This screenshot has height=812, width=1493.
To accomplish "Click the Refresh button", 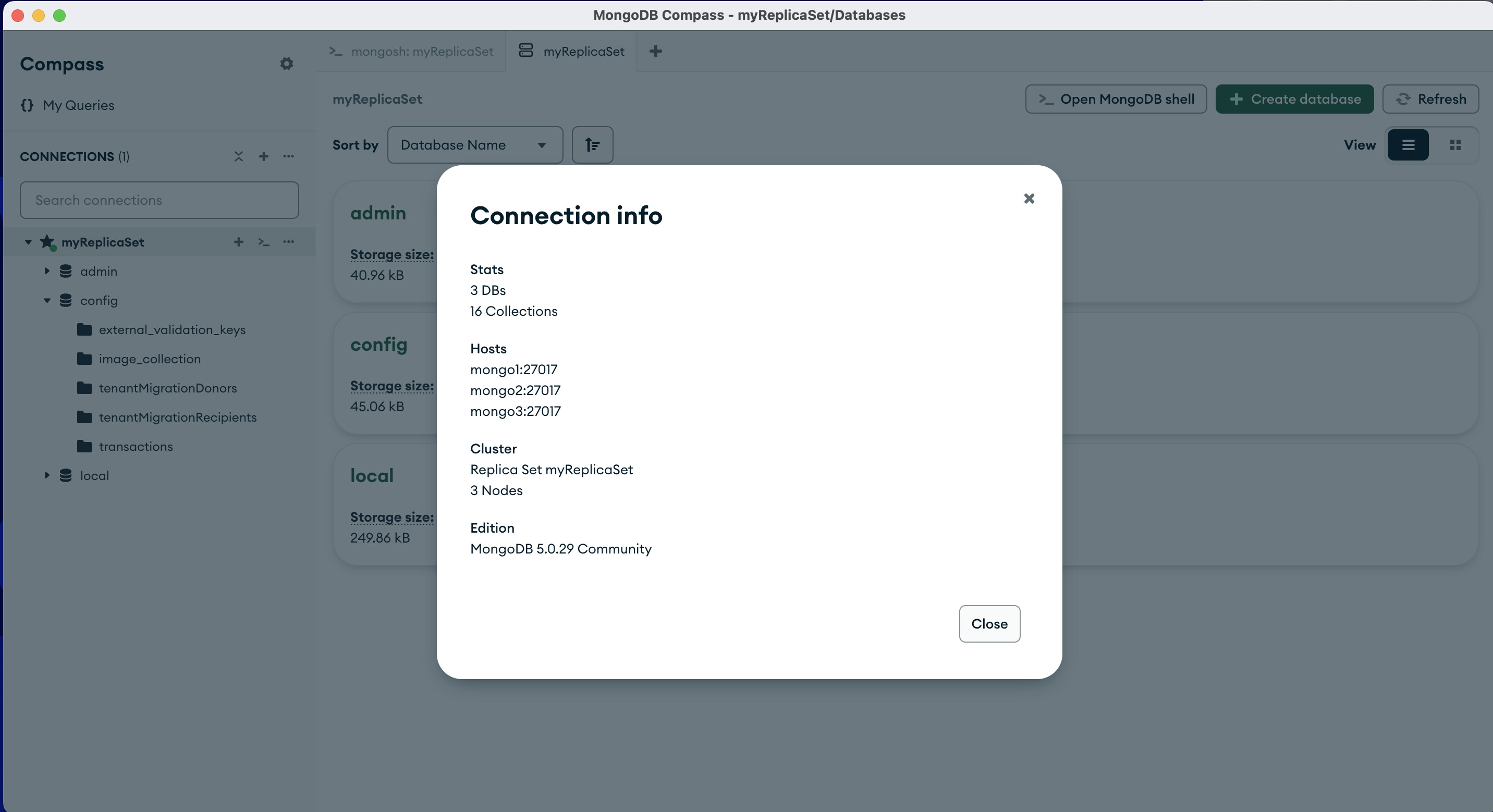I will tap(1430, 99).
